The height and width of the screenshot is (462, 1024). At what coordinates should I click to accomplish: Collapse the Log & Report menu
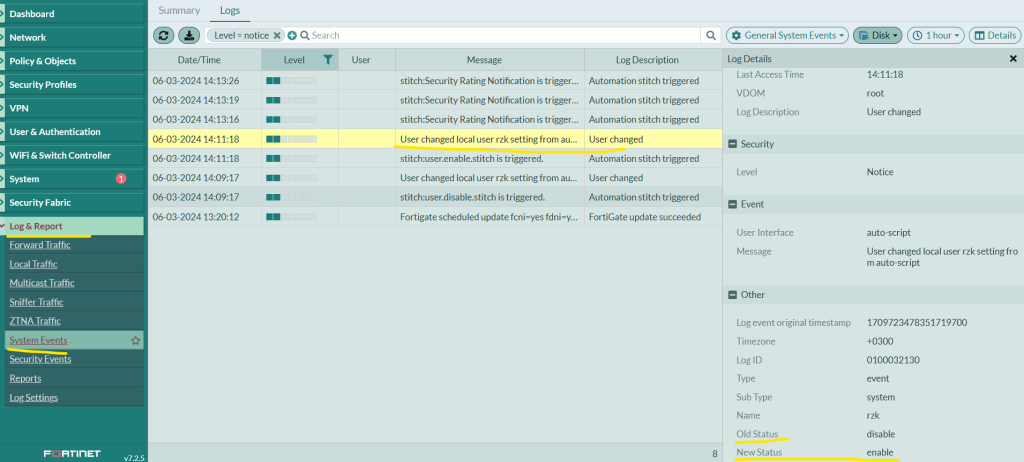coord(72,226)
